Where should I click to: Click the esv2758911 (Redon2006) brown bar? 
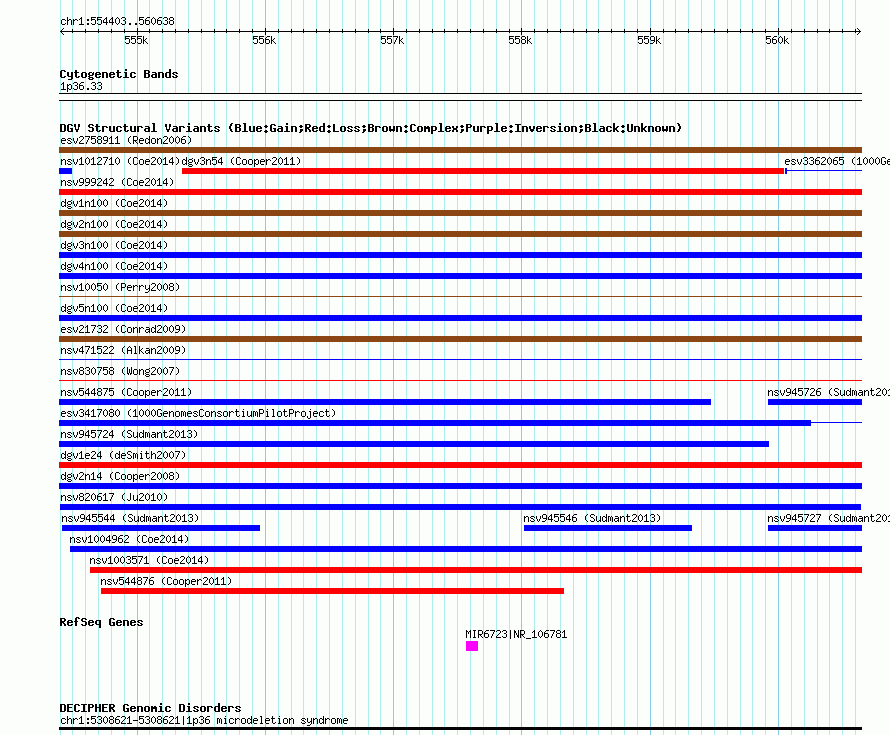click(460, 150)
